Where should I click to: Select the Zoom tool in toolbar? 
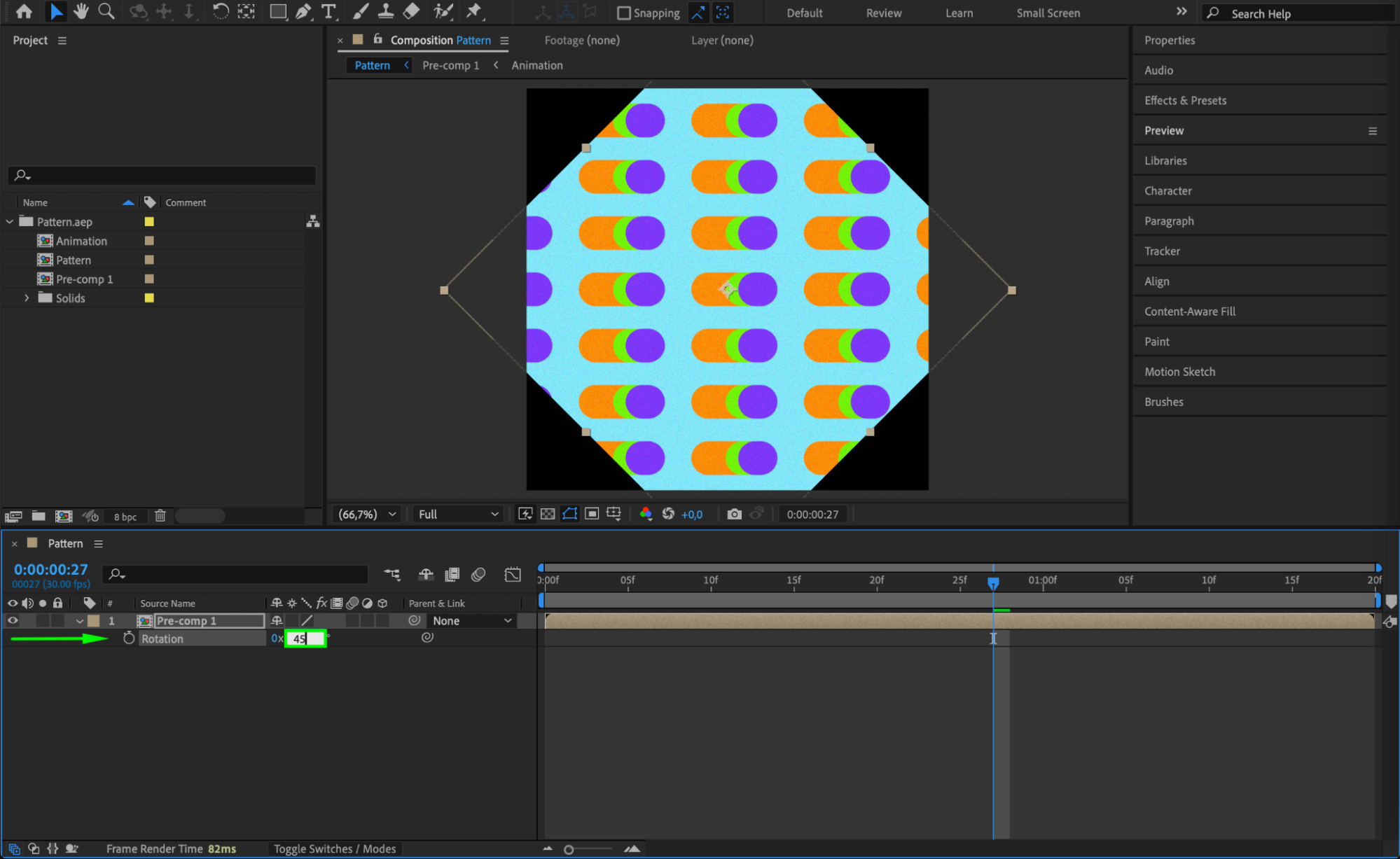(106, 11)
